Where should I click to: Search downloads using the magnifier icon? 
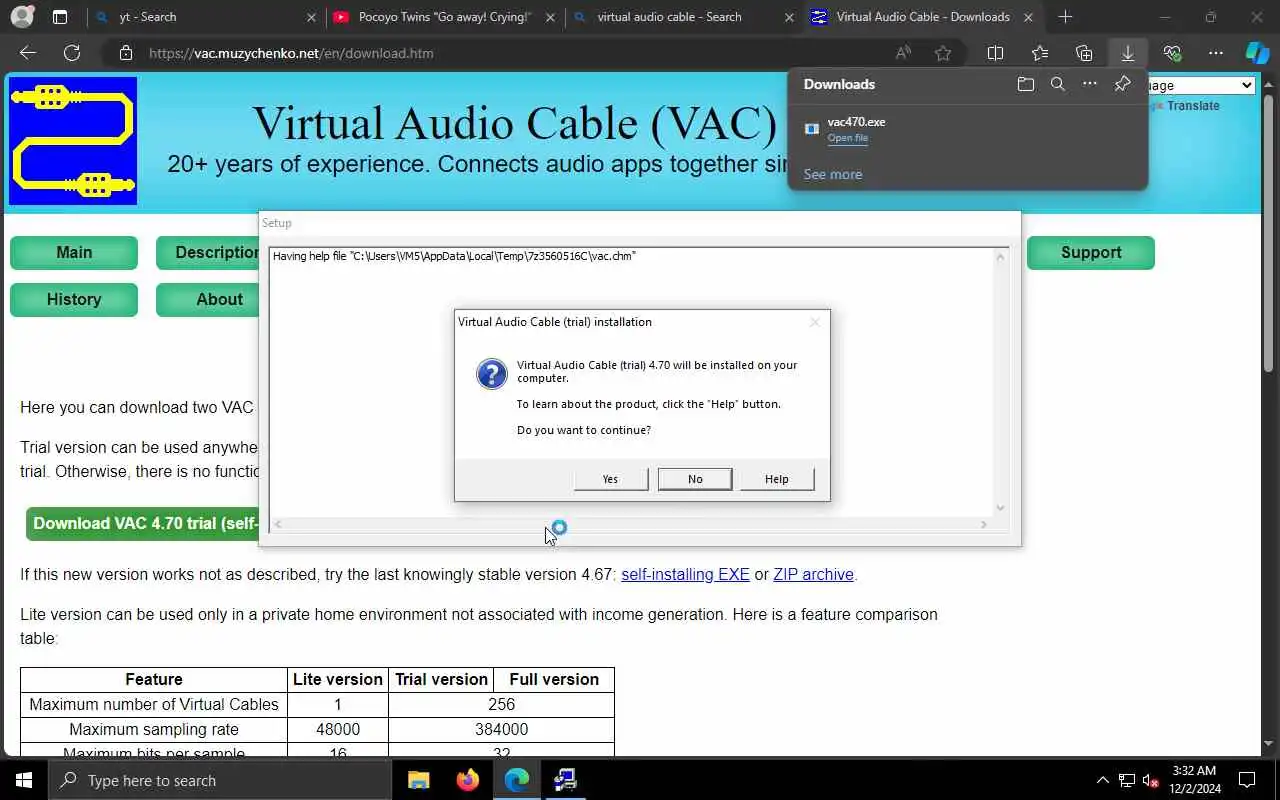(1058, 84)
